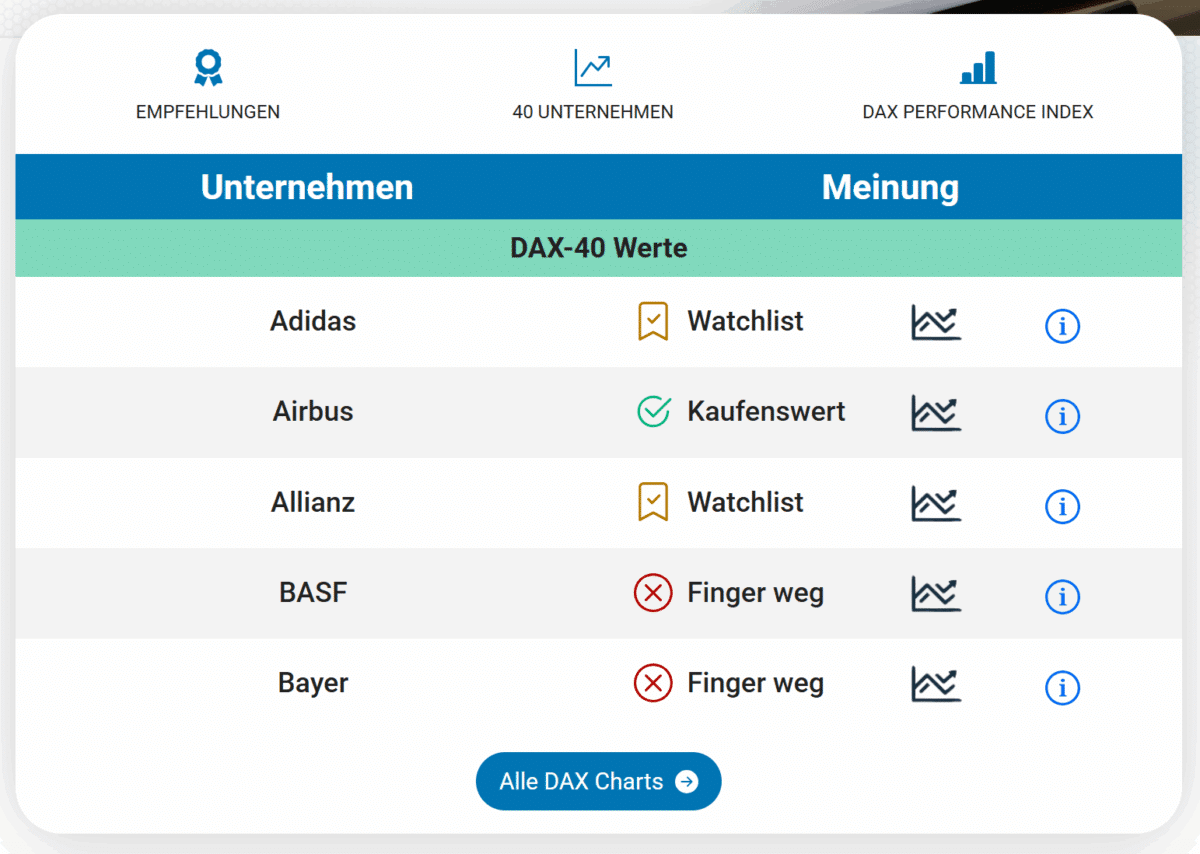This screenshot has height=854, width=1200.
Task: Click the DAX Performance Index bar chart icon
Action: pos(977,67)
